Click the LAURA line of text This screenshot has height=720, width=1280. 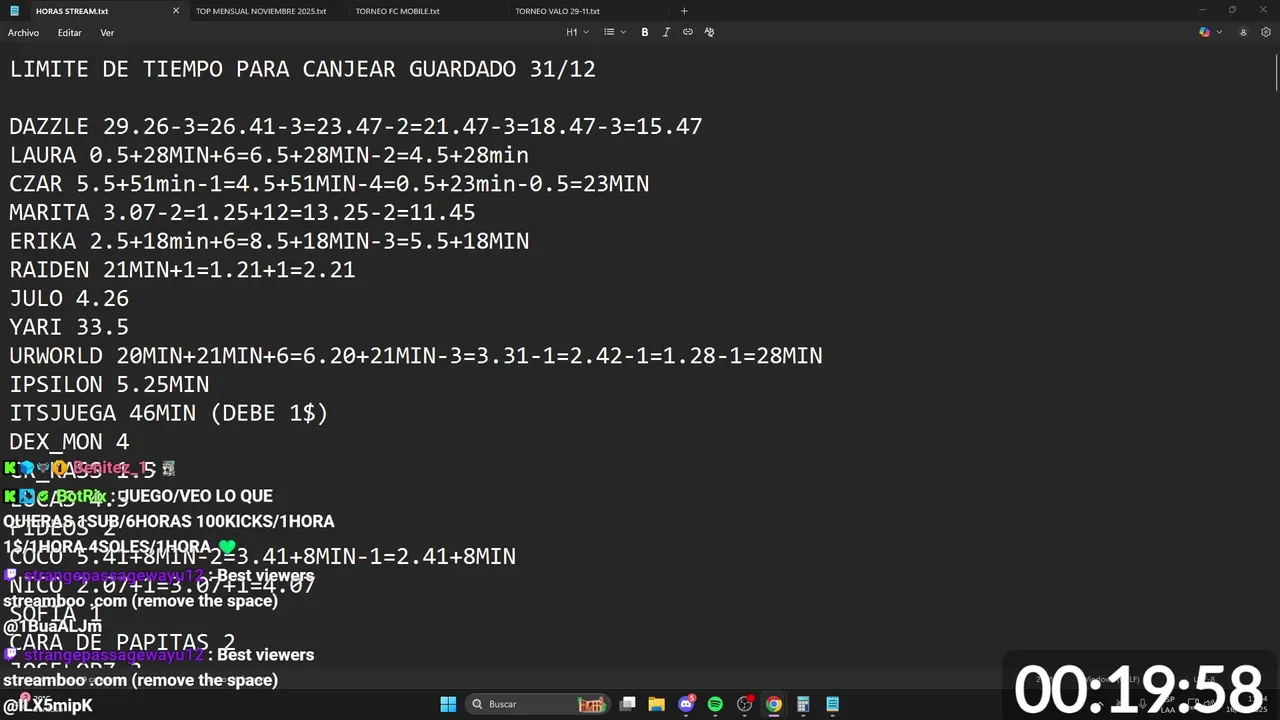click(x=269, y=155)
